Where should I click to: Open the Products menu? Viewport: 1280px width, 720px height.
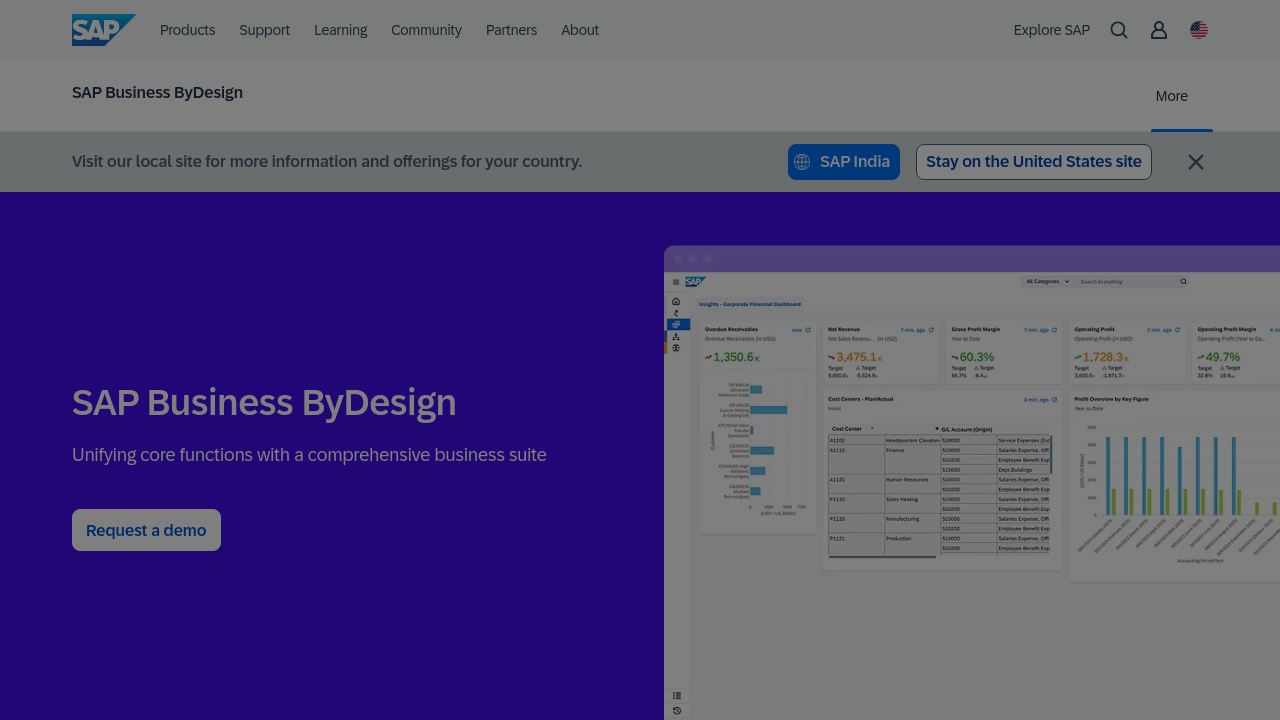(x=187, y=30)
